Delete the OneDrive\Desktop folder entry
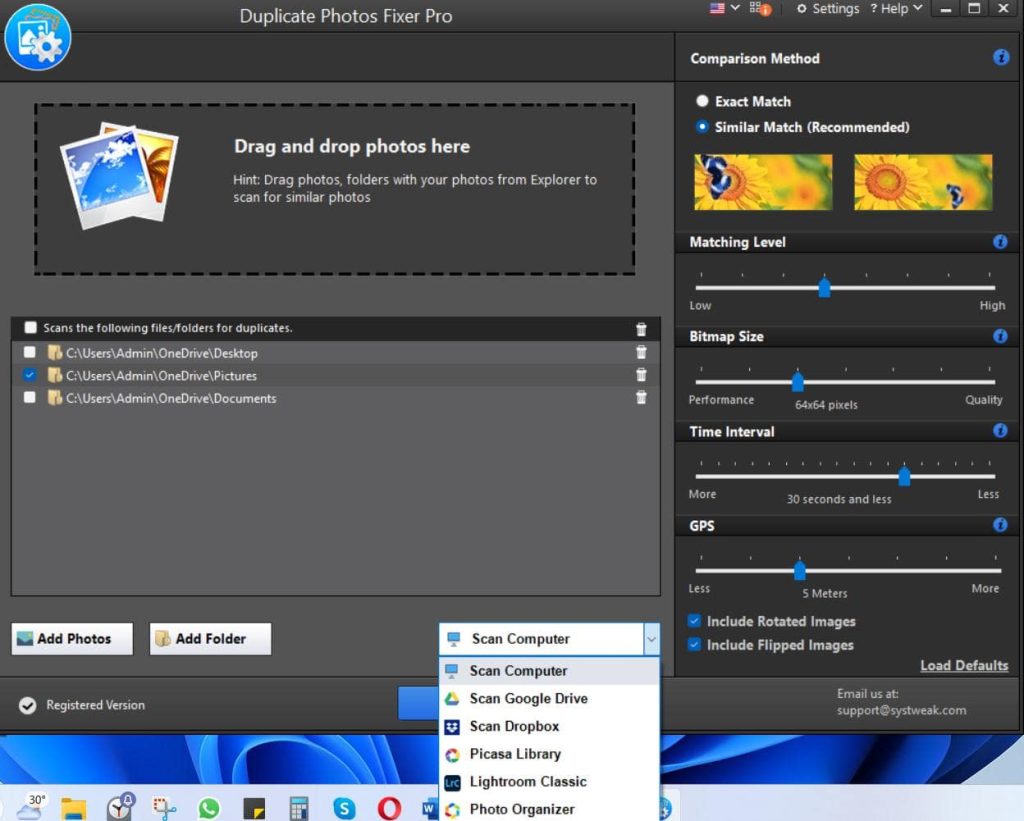Image resolution: width=1024 pixels, height=821 pixels. coord(641,352)
